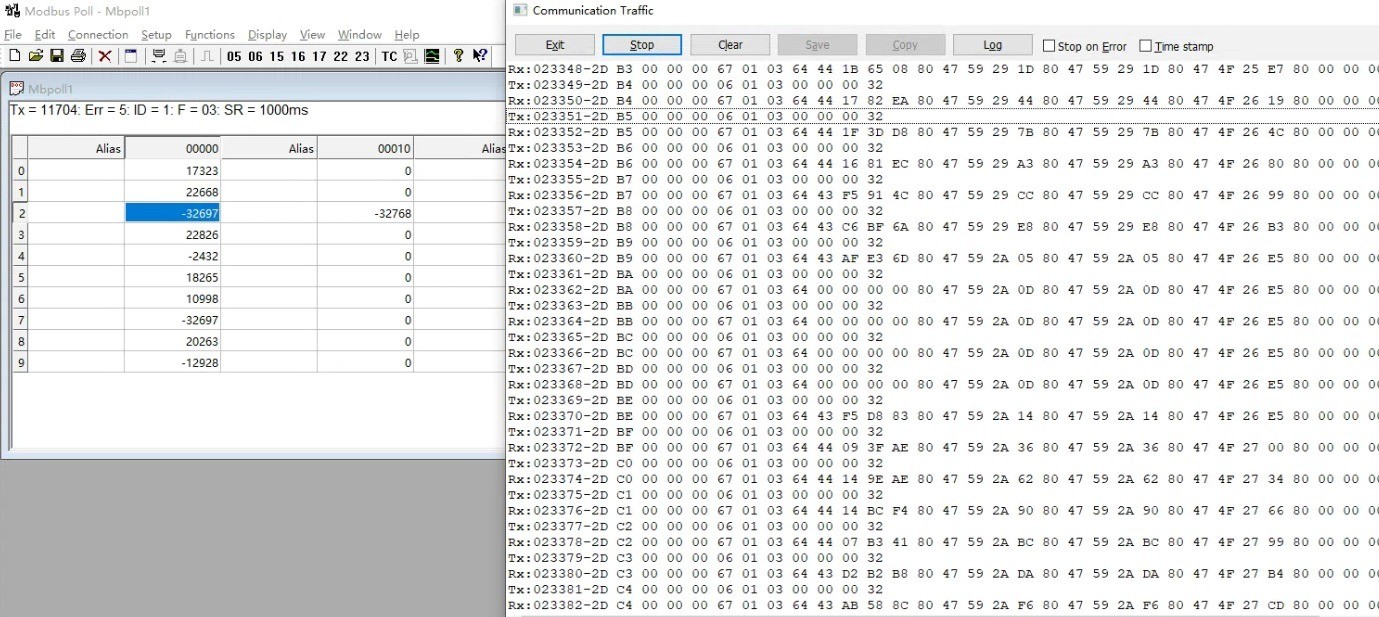This screenshot has height=617, width=1379.
Task: Open the Window menu
Action: click(360, 34)
